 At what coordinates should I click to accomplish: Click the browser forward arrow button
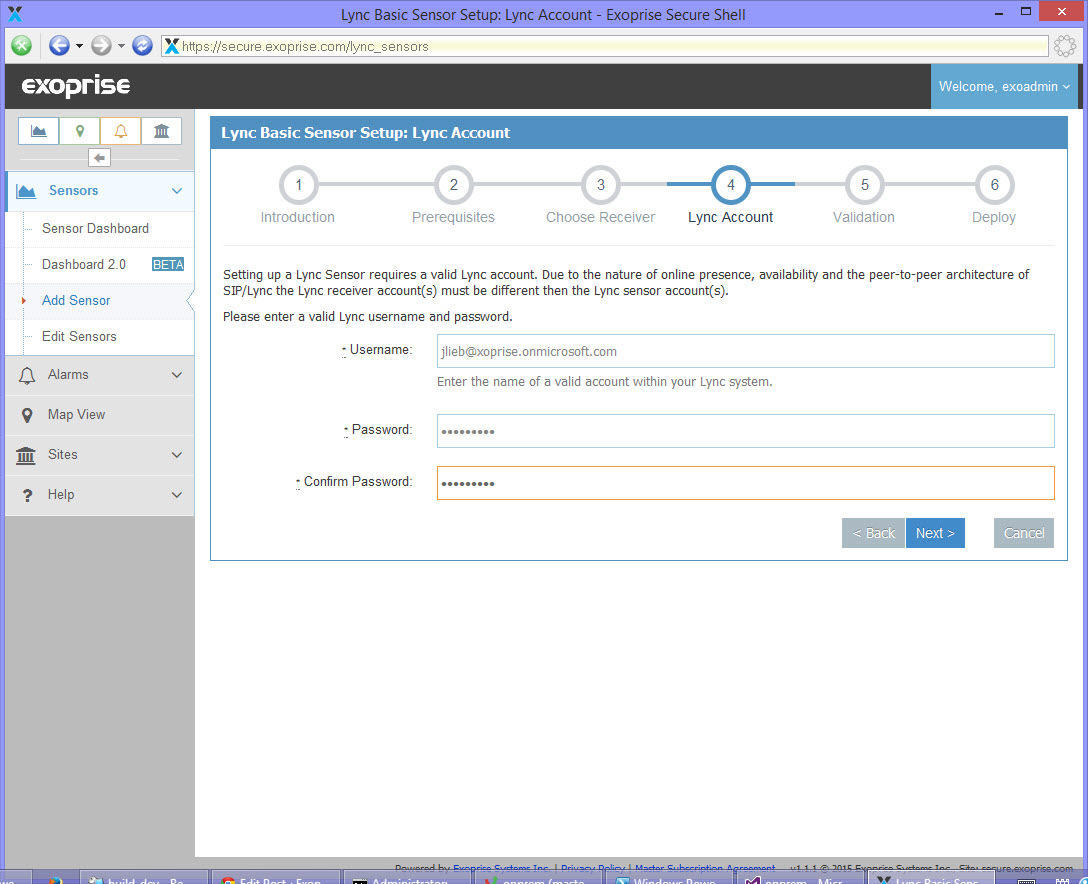click(x=101, y=46)
